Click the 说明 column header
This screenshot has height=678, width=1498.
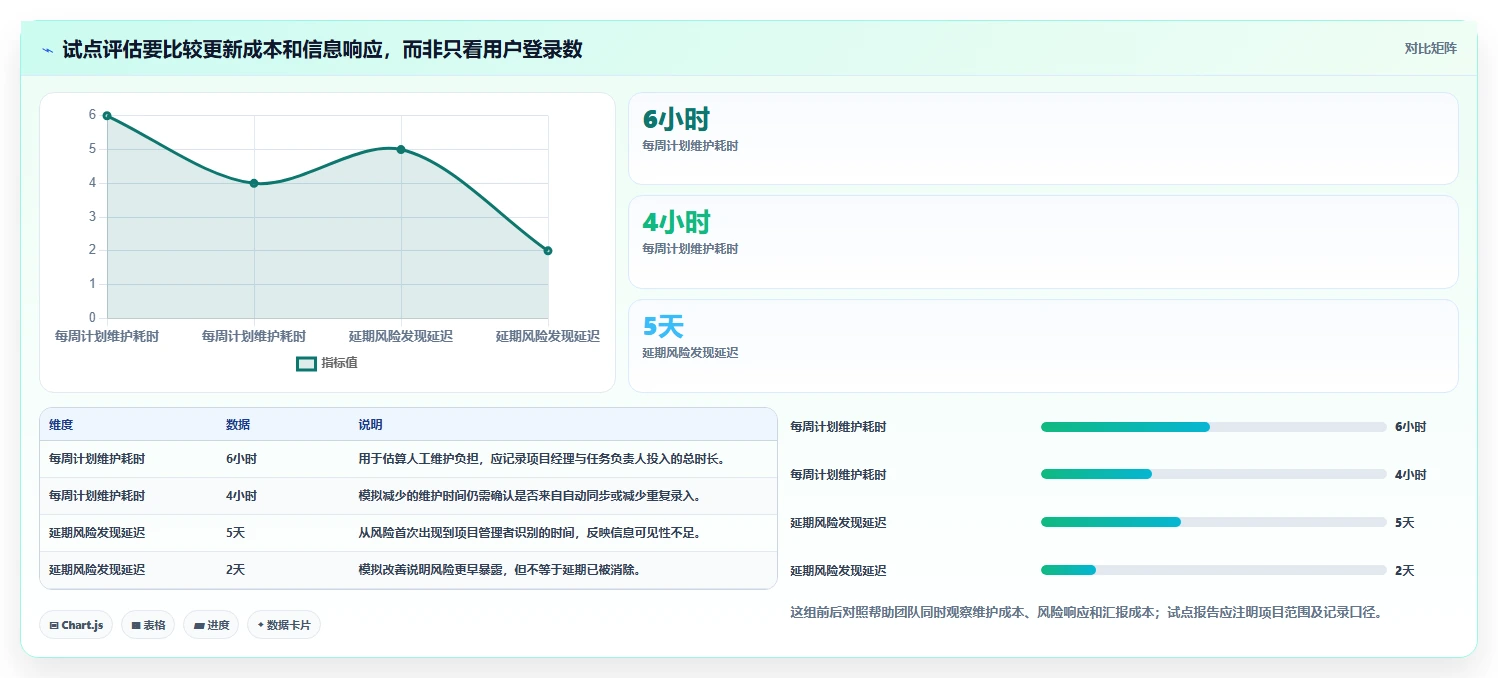click(x=370, y=425)
